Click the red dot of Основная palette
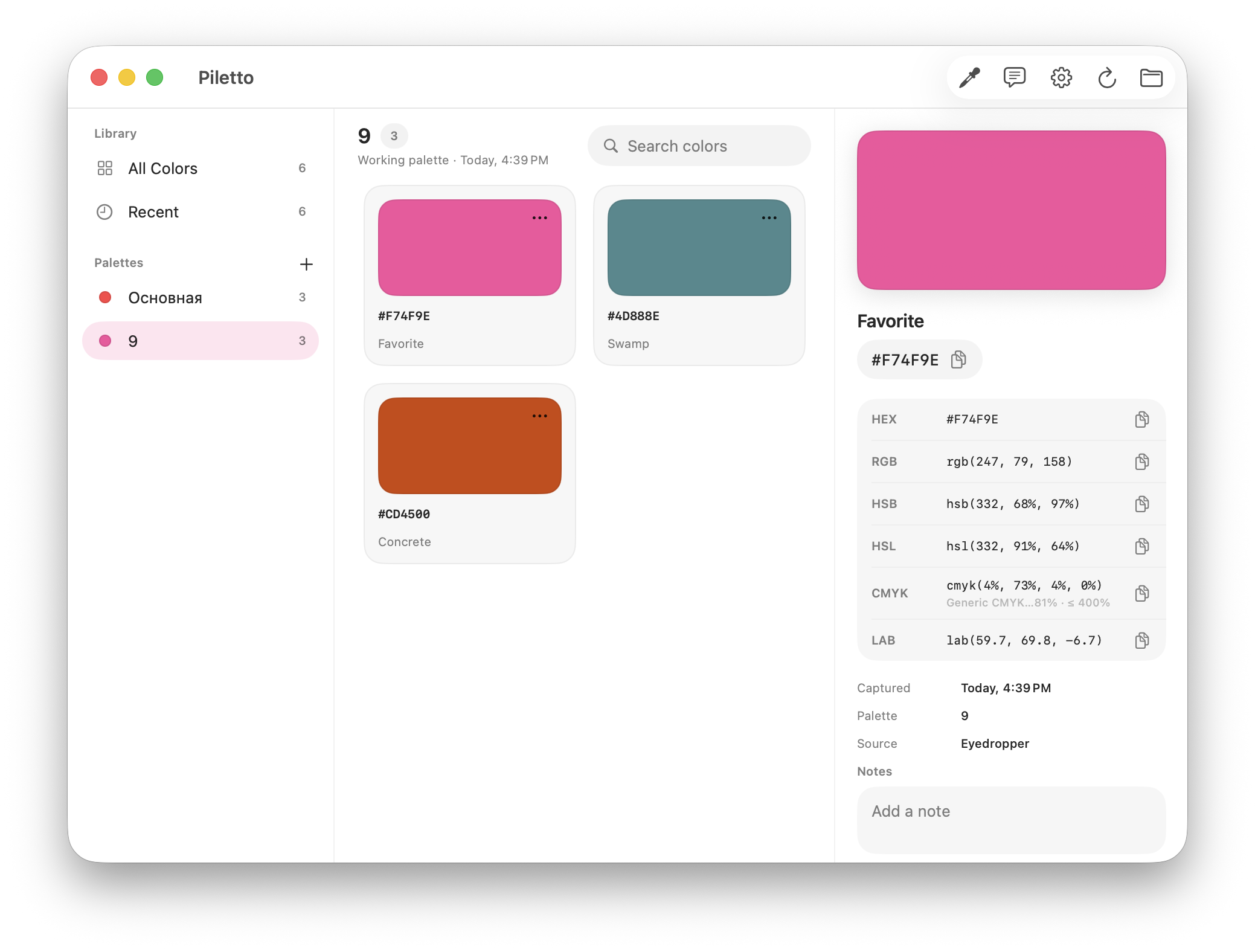1255x952 pixels. pos(105,297)
